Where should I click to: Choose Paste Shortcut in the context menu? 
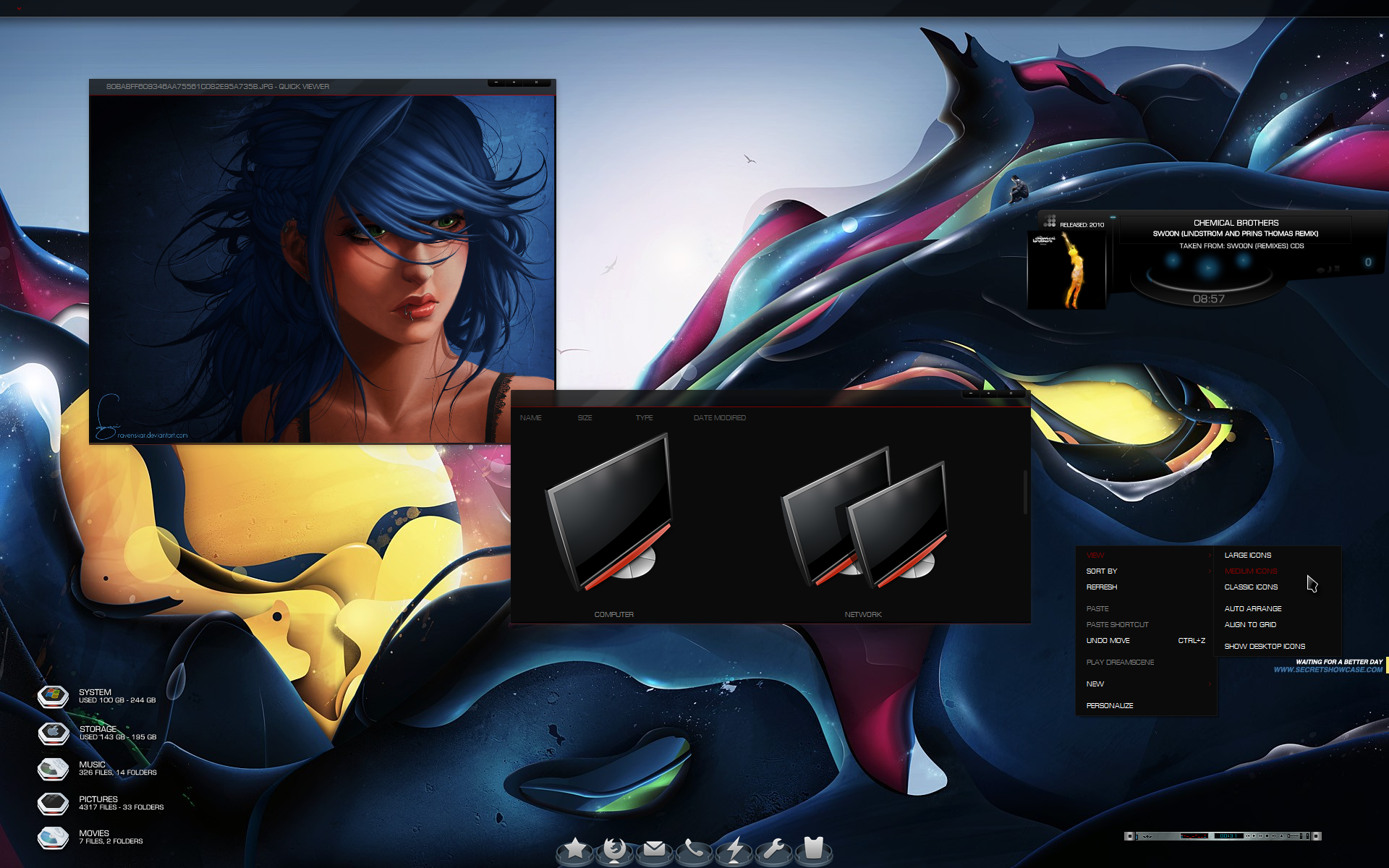[x=1147, y=625]
